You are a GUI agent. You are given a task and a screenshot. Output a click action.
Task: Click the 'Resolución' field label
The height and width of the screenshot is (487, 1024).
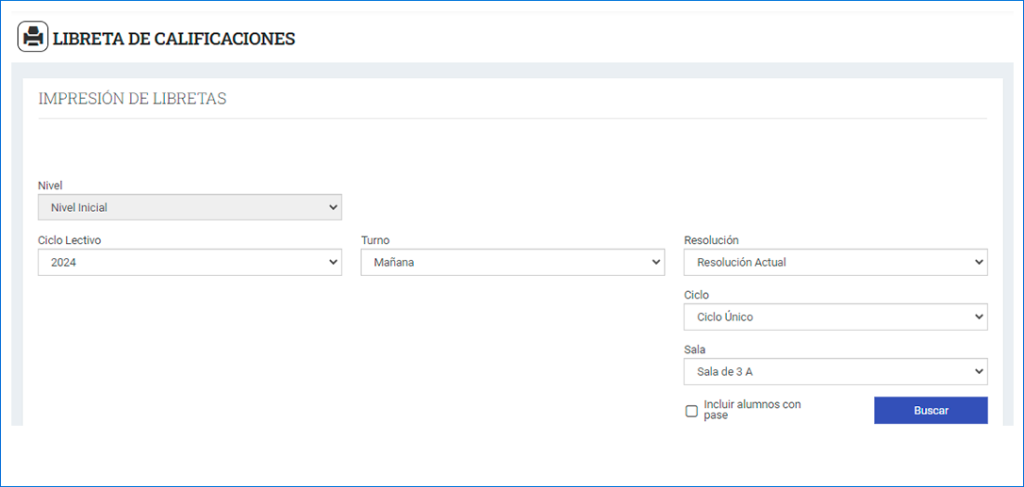711,240
